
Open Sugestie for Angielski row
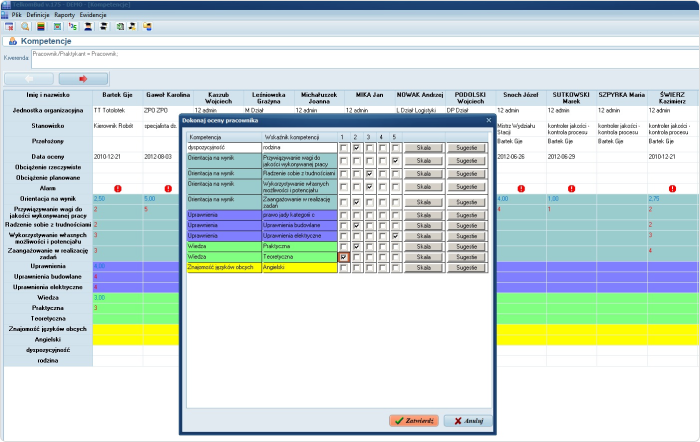tap(467, 268)
